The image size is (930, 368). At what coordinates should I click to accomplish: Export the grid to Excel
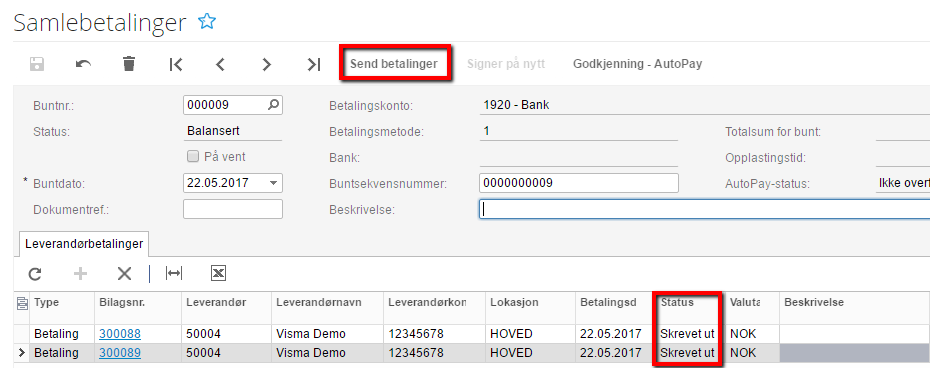coord(218,273)
